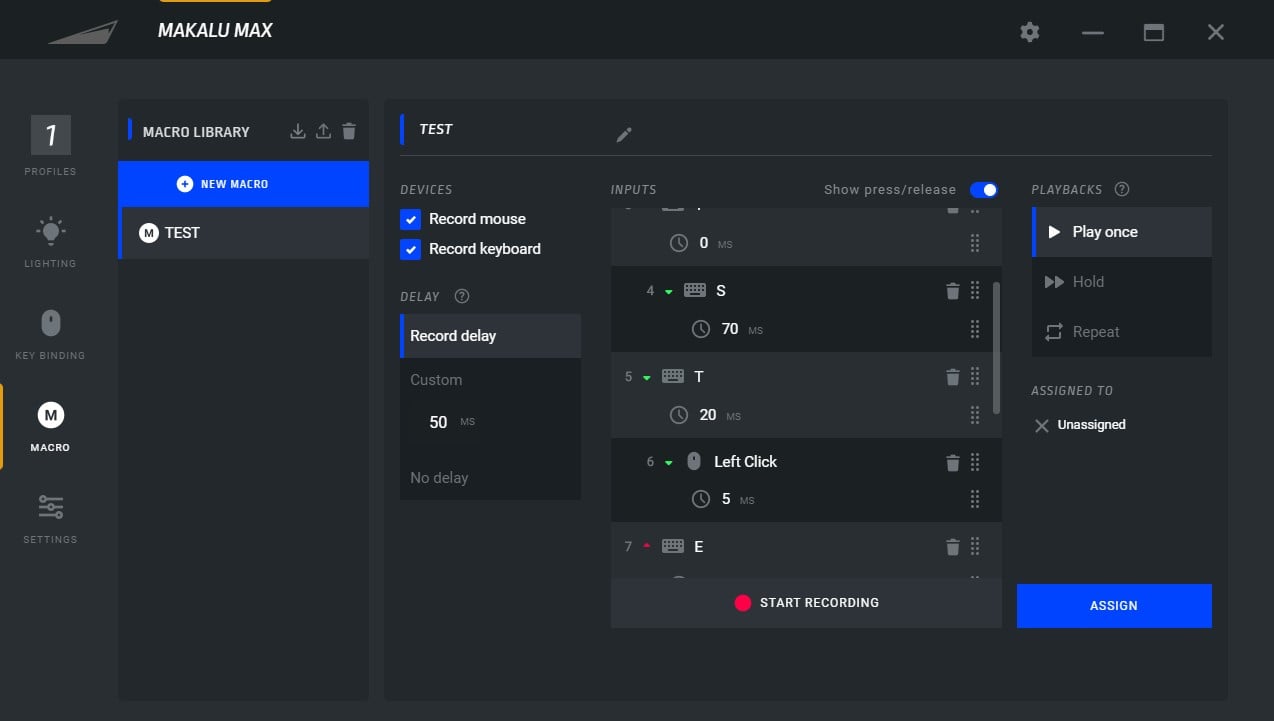1274x721 pixels.
Task: Click the M icon of TEST macro
Action: coord(149,233)
